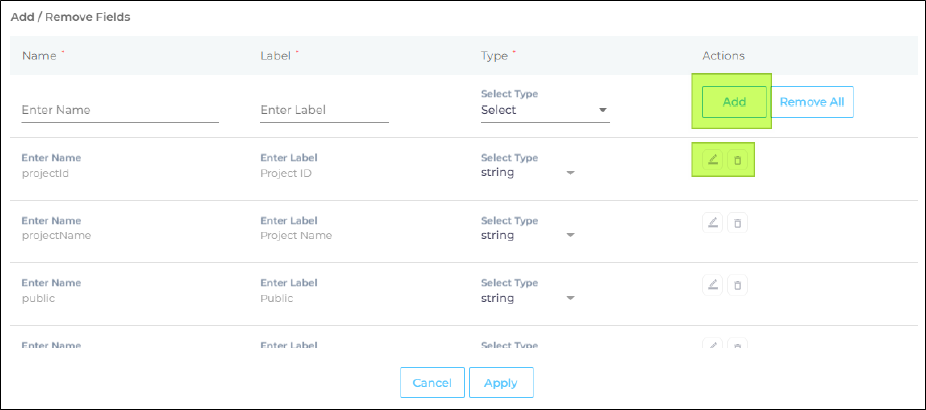Click the Add button
Viewport: 926px width, 410px height.
coord(734,102)
